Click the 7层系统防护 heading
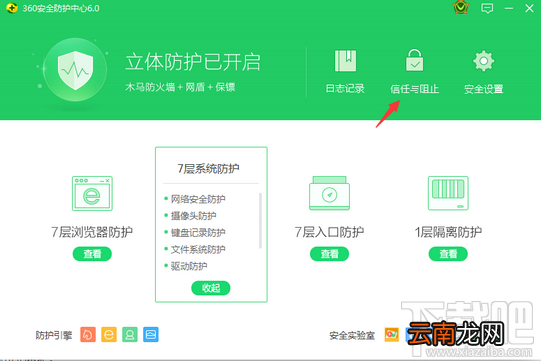The width and height of the screenshot is (541, 362). tap(208, 168)
